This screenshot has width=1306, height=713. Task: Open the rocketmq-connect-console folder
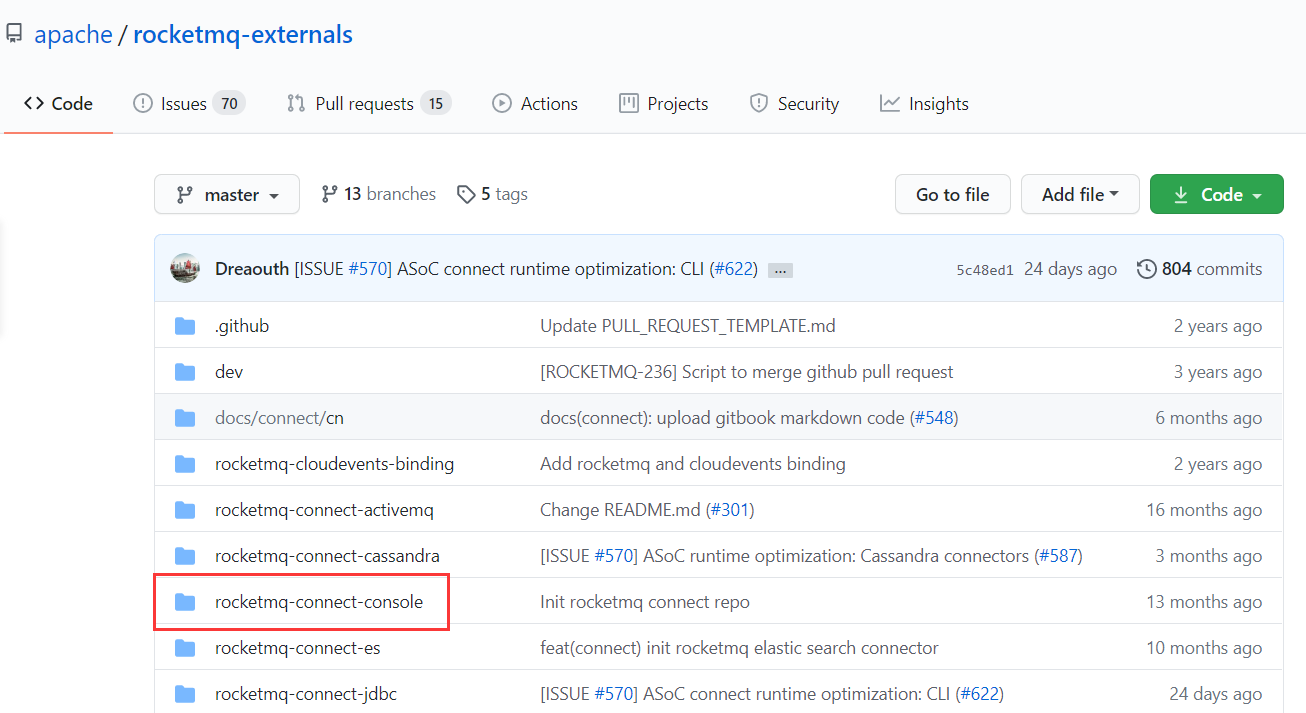319,602
